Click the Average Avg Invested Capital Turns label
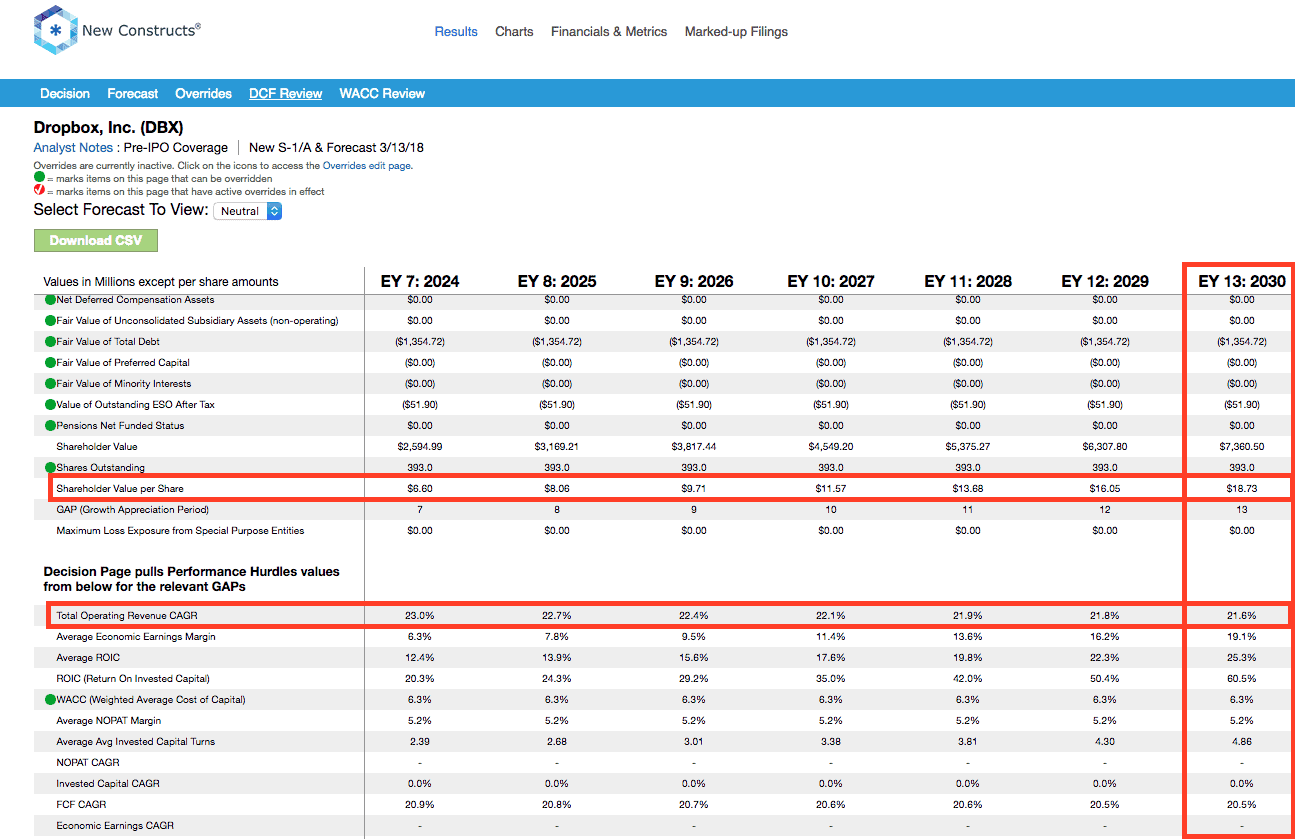This screenshot has height=839, width=1295. tap(136, 742)
